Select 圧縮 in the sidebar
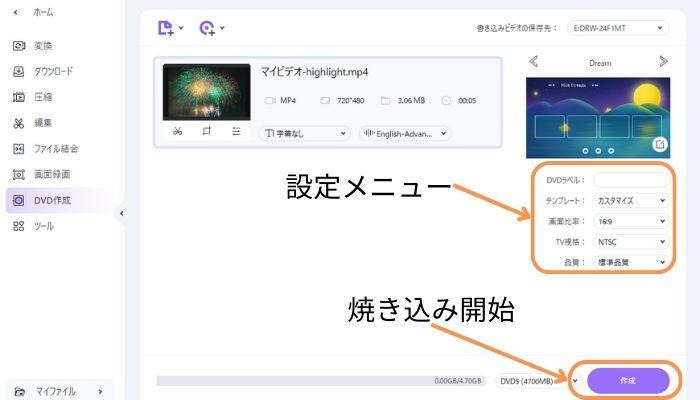 coord(42,97)
